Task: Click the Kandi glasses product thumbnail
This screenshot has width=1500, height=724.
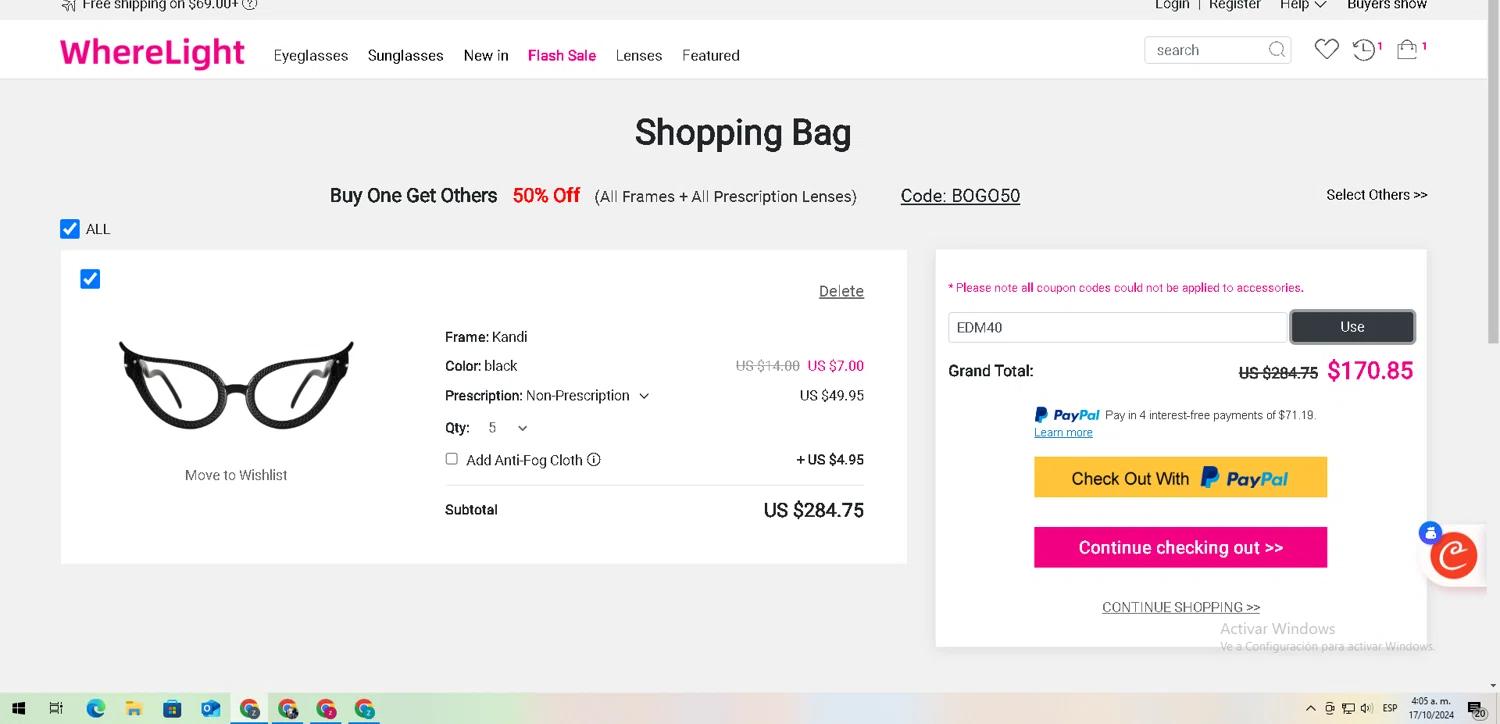Action: coord(236,385)
